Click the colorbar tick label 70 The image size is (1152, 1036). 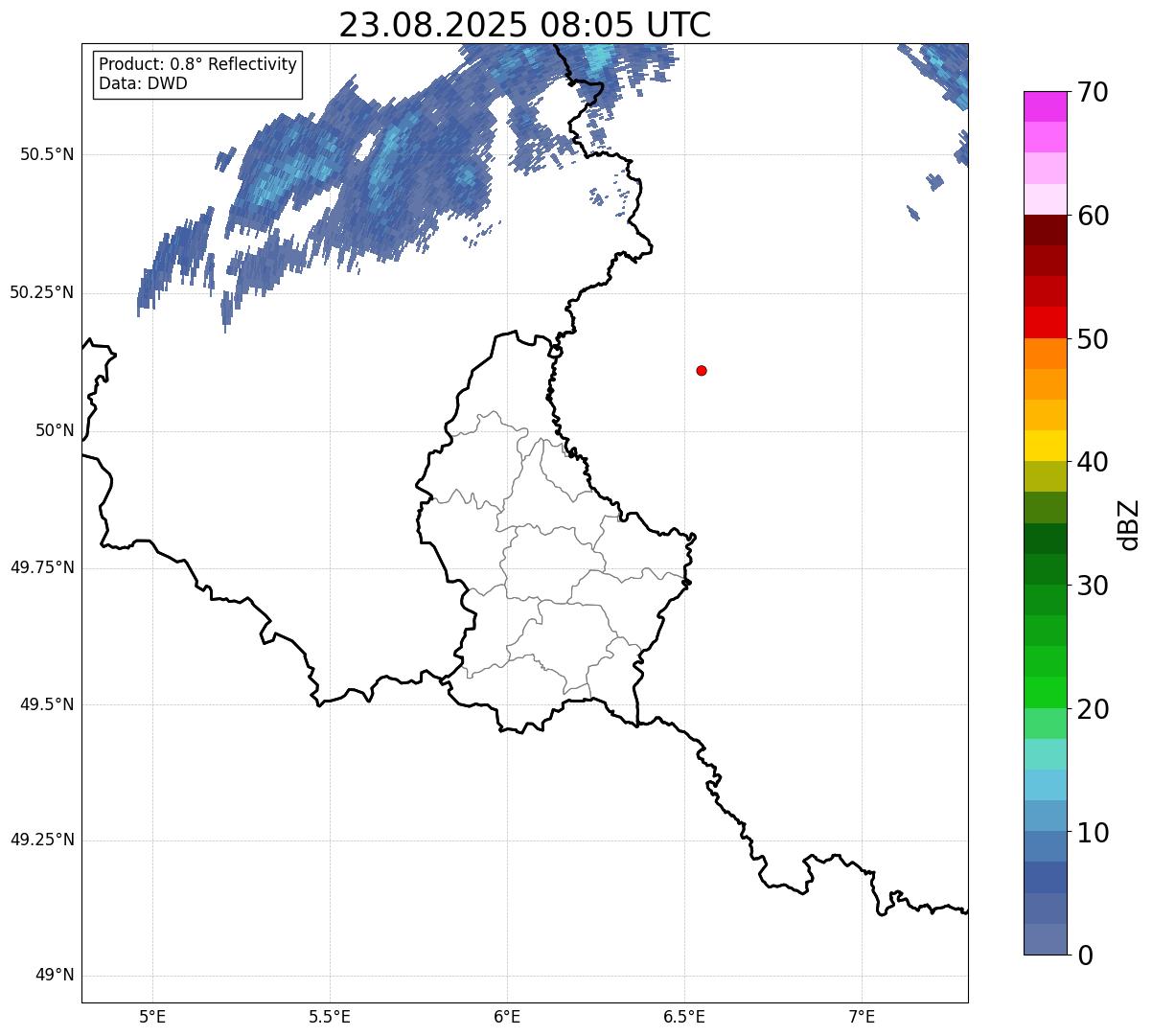coord(1093,93)
